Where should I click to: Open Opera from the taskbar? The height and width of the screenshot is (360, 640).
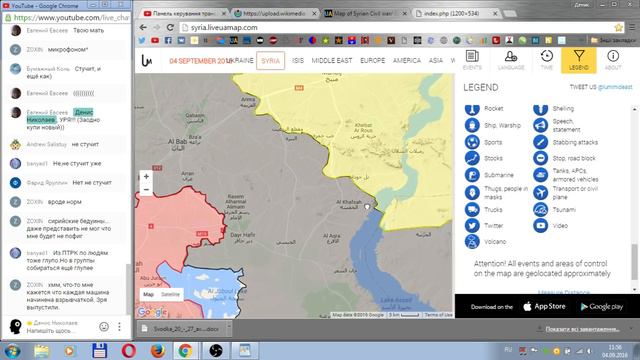click(x=129, y=351)
